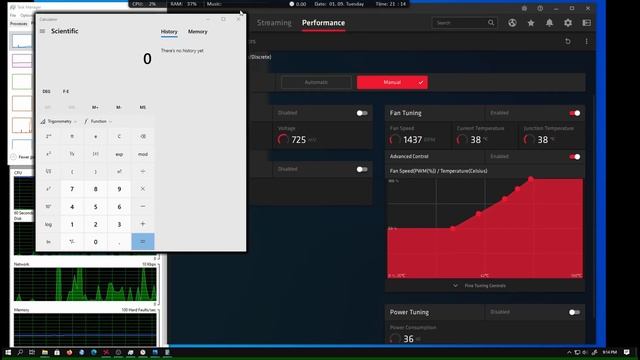This screenshot has height=360, width=640.
Task: Expand Fine Tuning Controls under the fan curve
Action: pyautogui.click(x=480, y=286)
